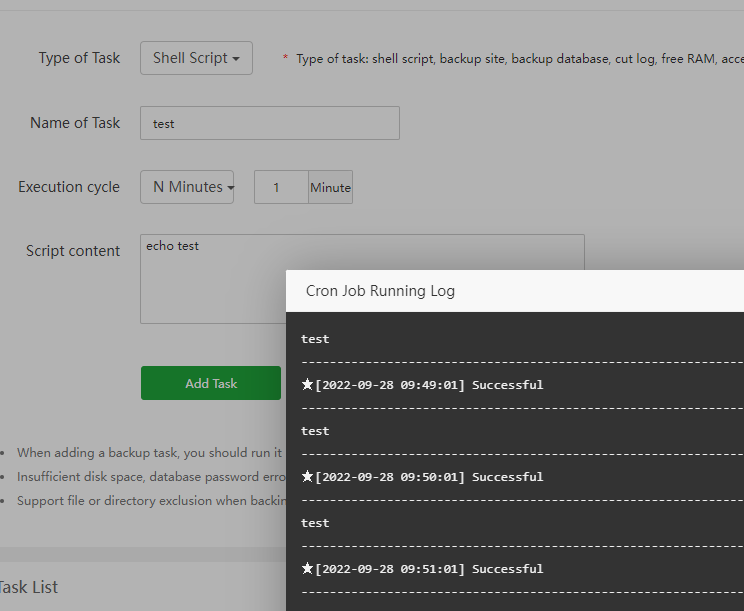Image resolution: width=744 pixels, height=611 pixels.
Task: Click the 'Script content' field label
Action: click(73, 251)
